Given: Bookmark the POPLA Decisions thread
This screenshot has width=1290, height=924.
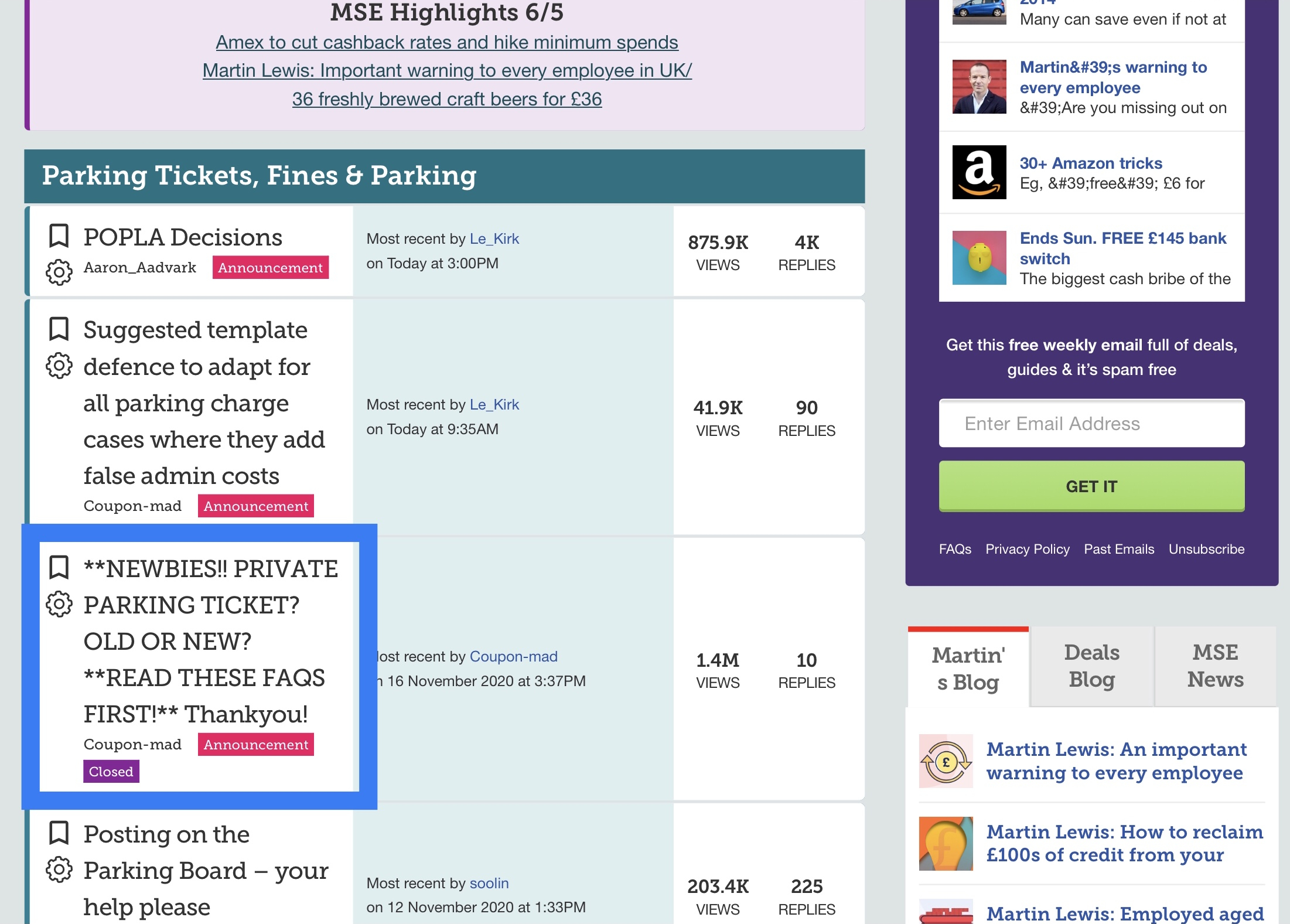Looking at the screenshot, I should tap(59, 236).
